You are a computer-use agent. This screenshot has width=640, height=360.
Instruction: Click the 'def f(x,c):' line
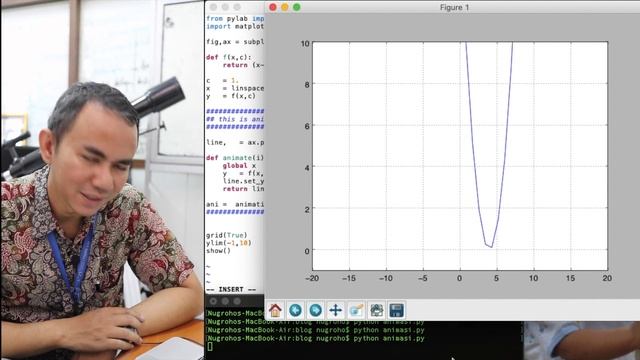(229, 58)
